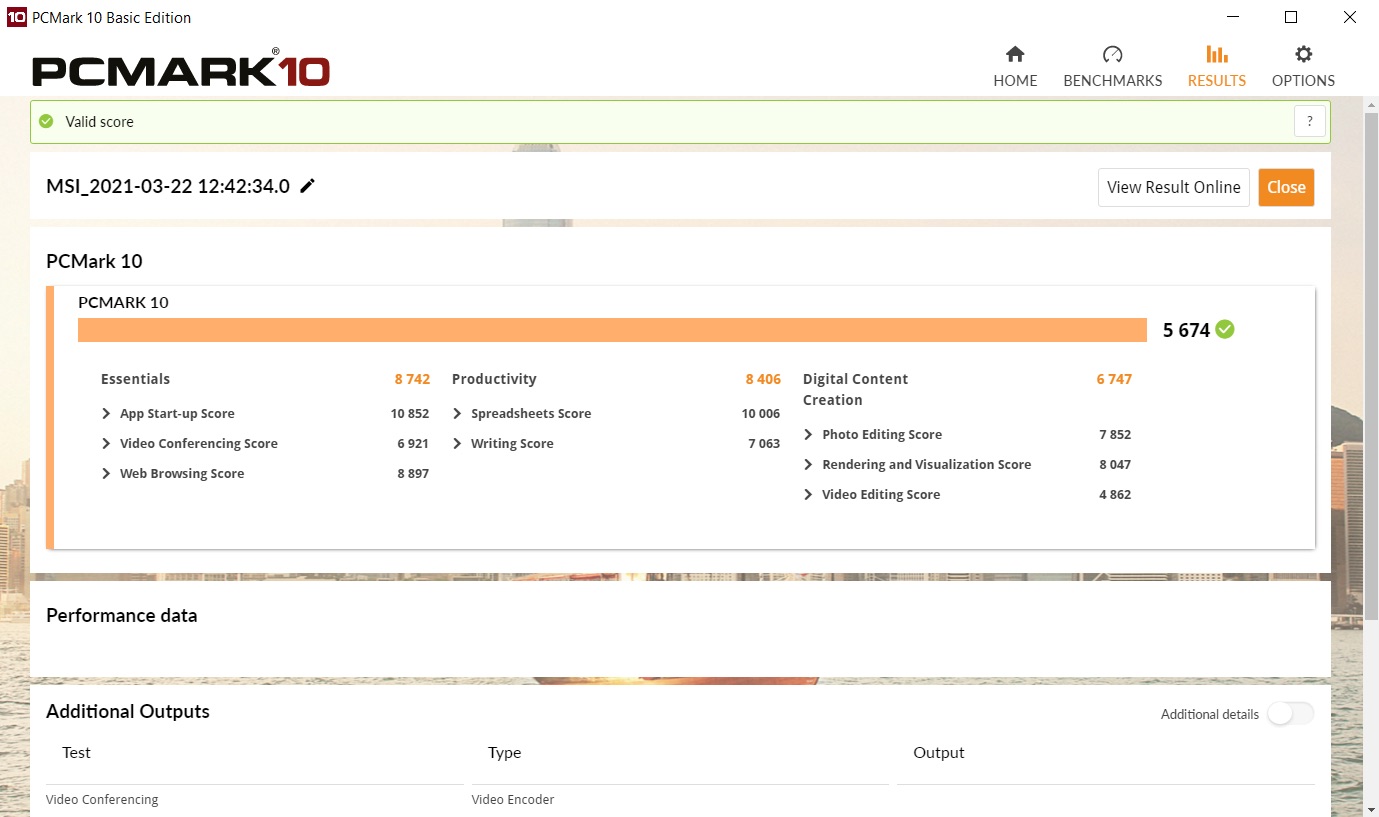
Task: Click the Video Editing score value 4 862
Action: (1115, 494)
